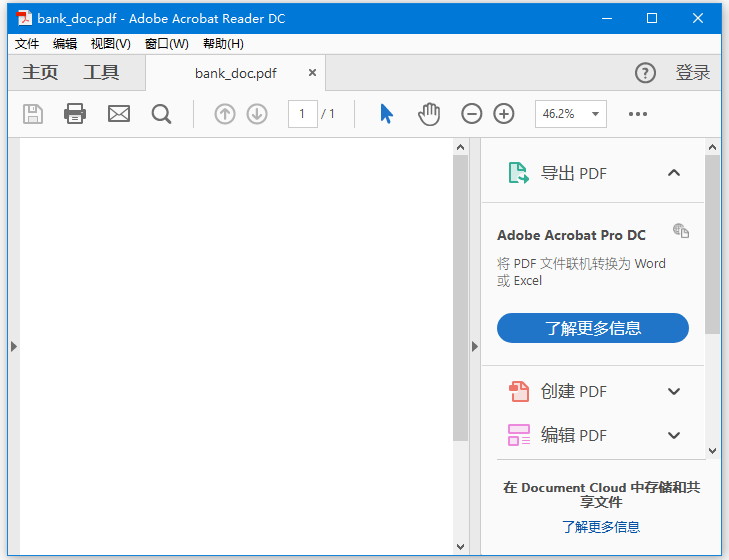Click the 创建 PDF label
The width and height of the screenshot is (729, 560).
pyautogui.click(x=574, y=392)
